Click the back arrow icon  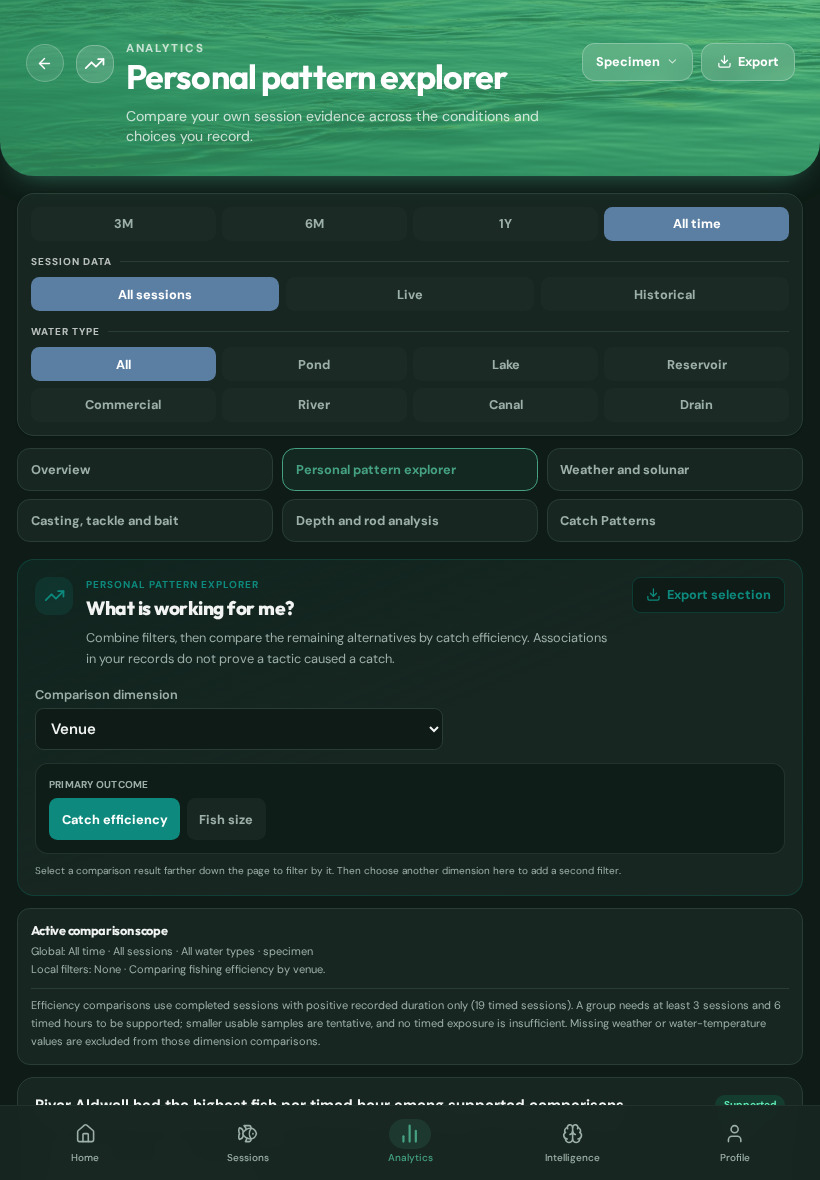pyautogui.click(x=44, y=63)
